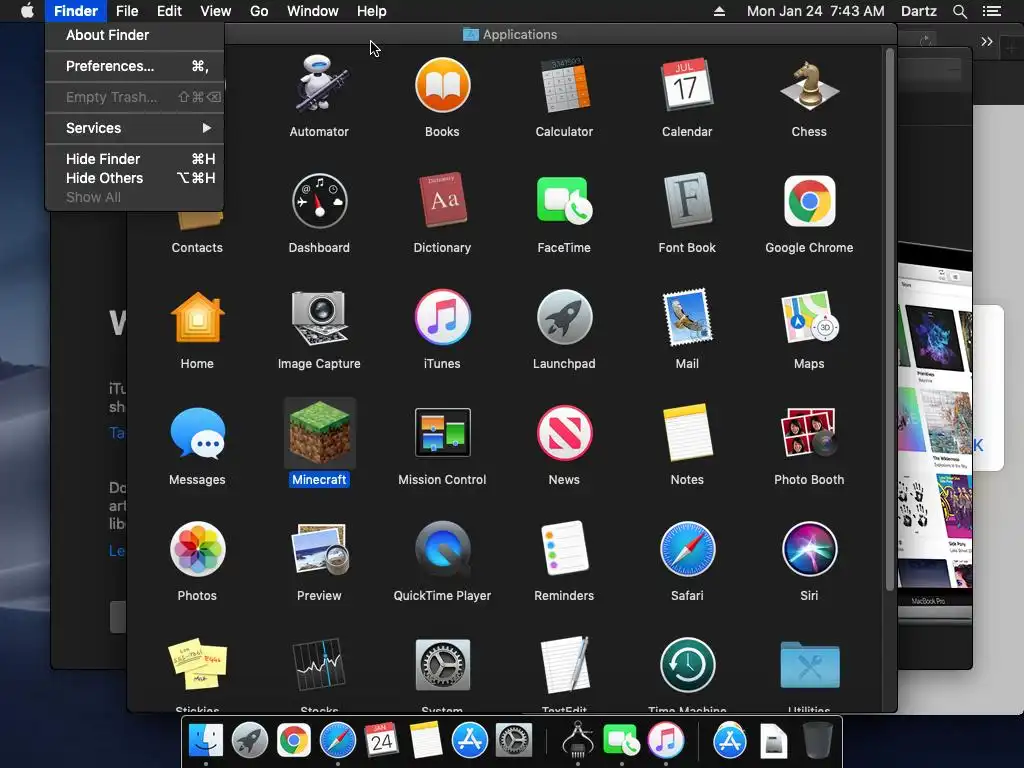The width and height of the screenshot is (1024, 768).
Task: Open the QuickTime Player app icon
Action: click(x=442, y=549)
